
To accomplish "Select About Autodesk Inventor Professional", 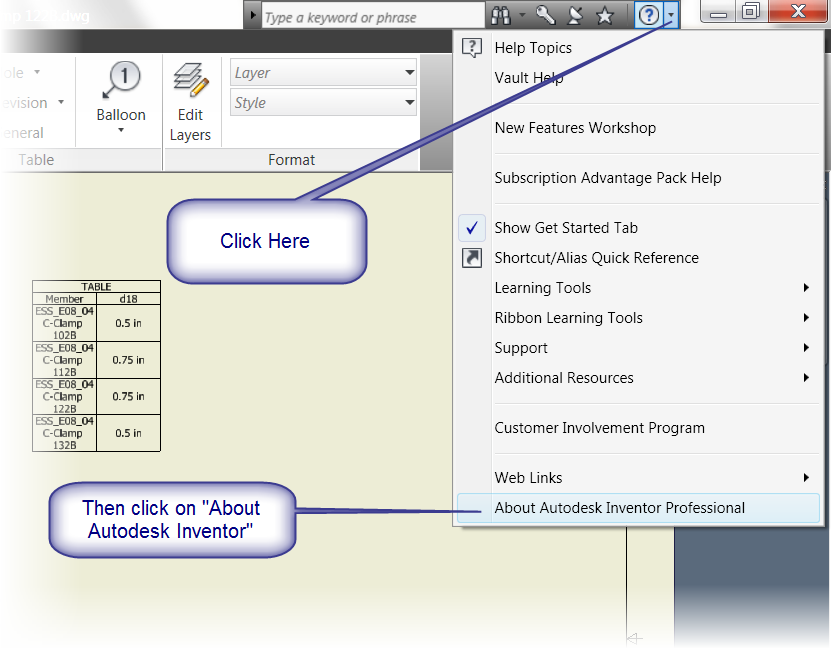I will tap(639, 508).
